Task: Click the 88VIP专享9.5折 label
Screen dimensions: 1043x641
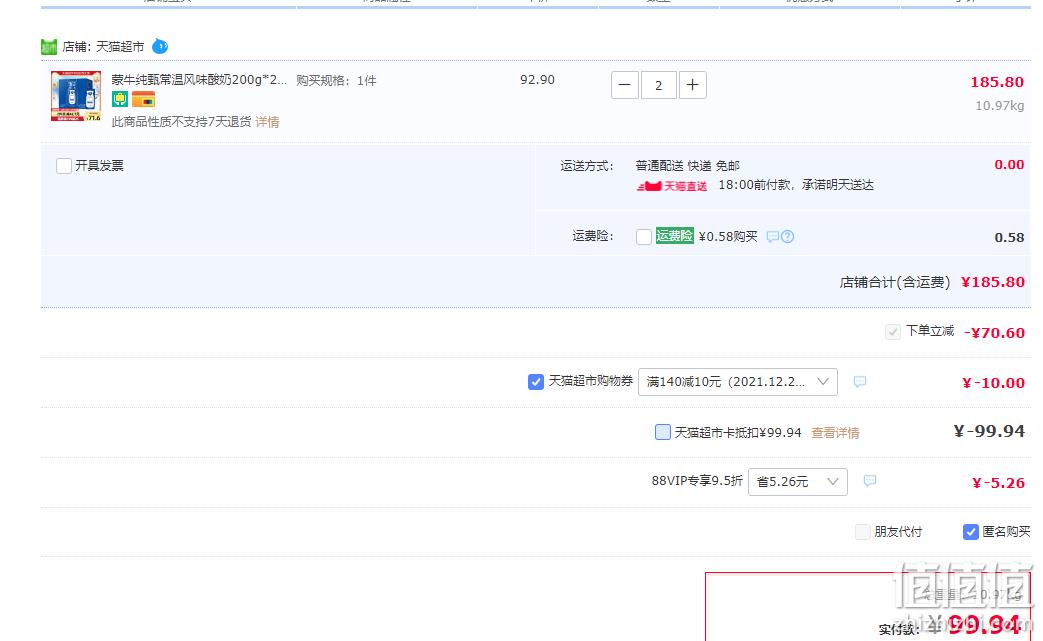Action: 696,481
